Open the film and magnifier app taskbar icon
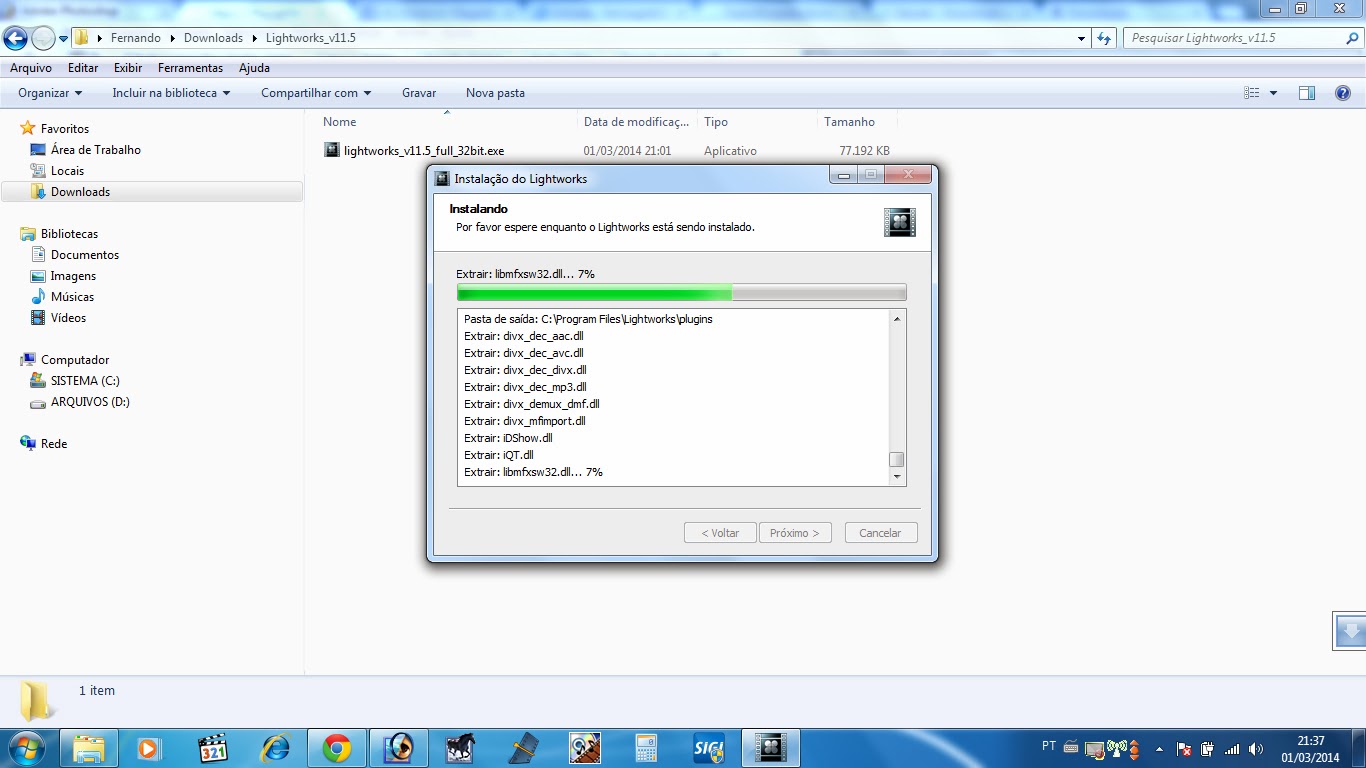 585,748
